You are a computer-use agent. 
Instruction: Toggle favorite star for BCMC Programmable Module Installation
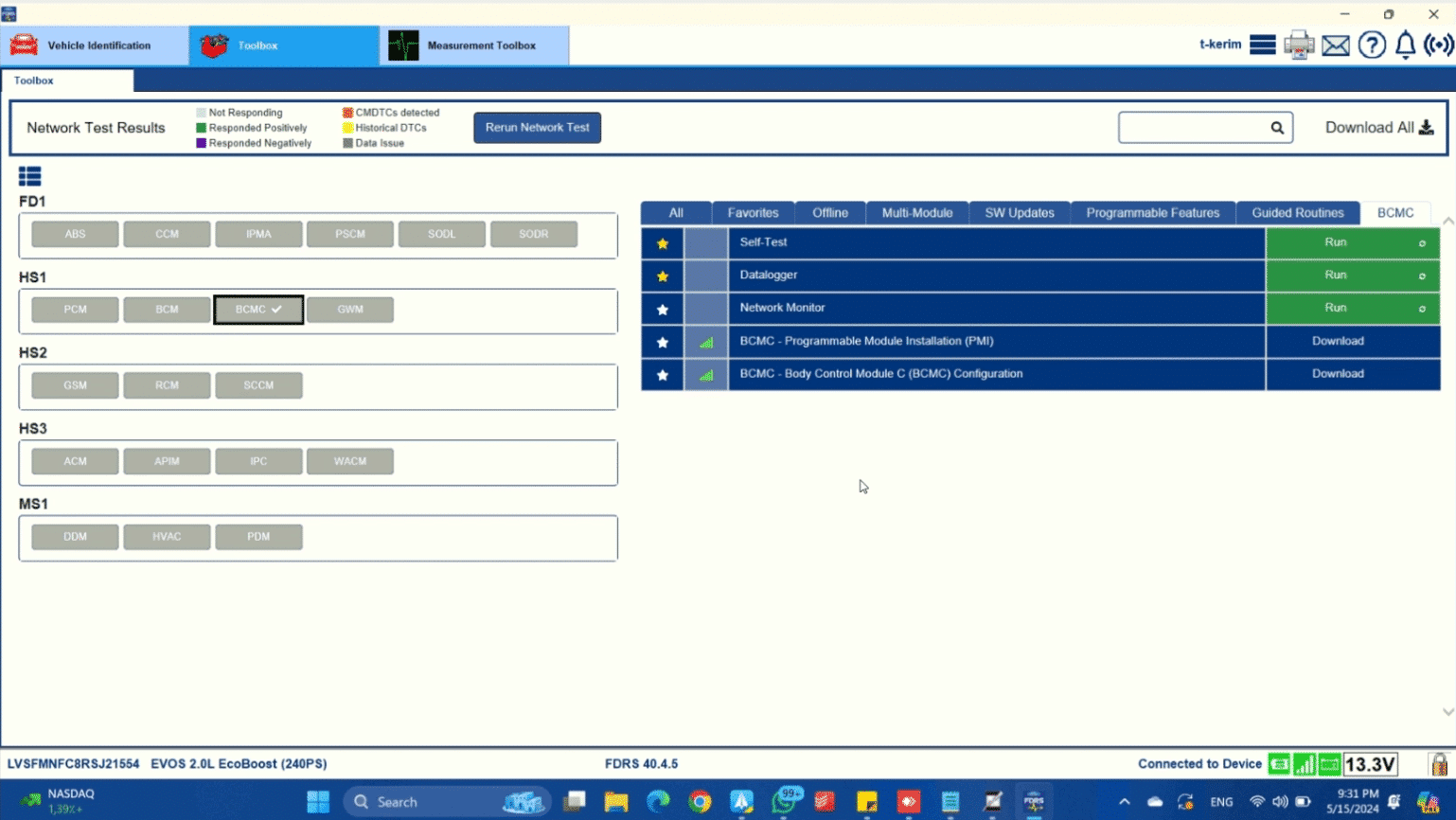coord(663,342)
